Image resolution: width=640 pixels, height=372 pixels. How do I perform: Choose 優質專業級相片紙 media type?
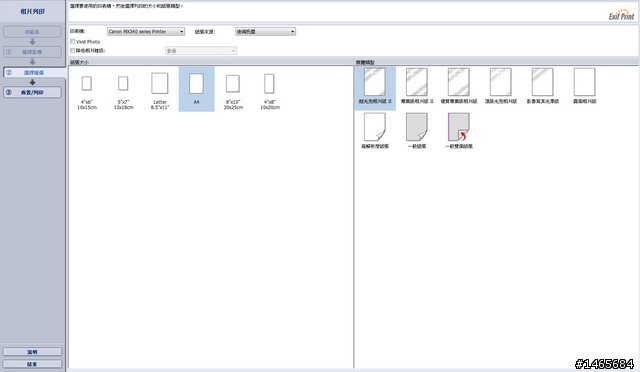[x=459, y=86]
